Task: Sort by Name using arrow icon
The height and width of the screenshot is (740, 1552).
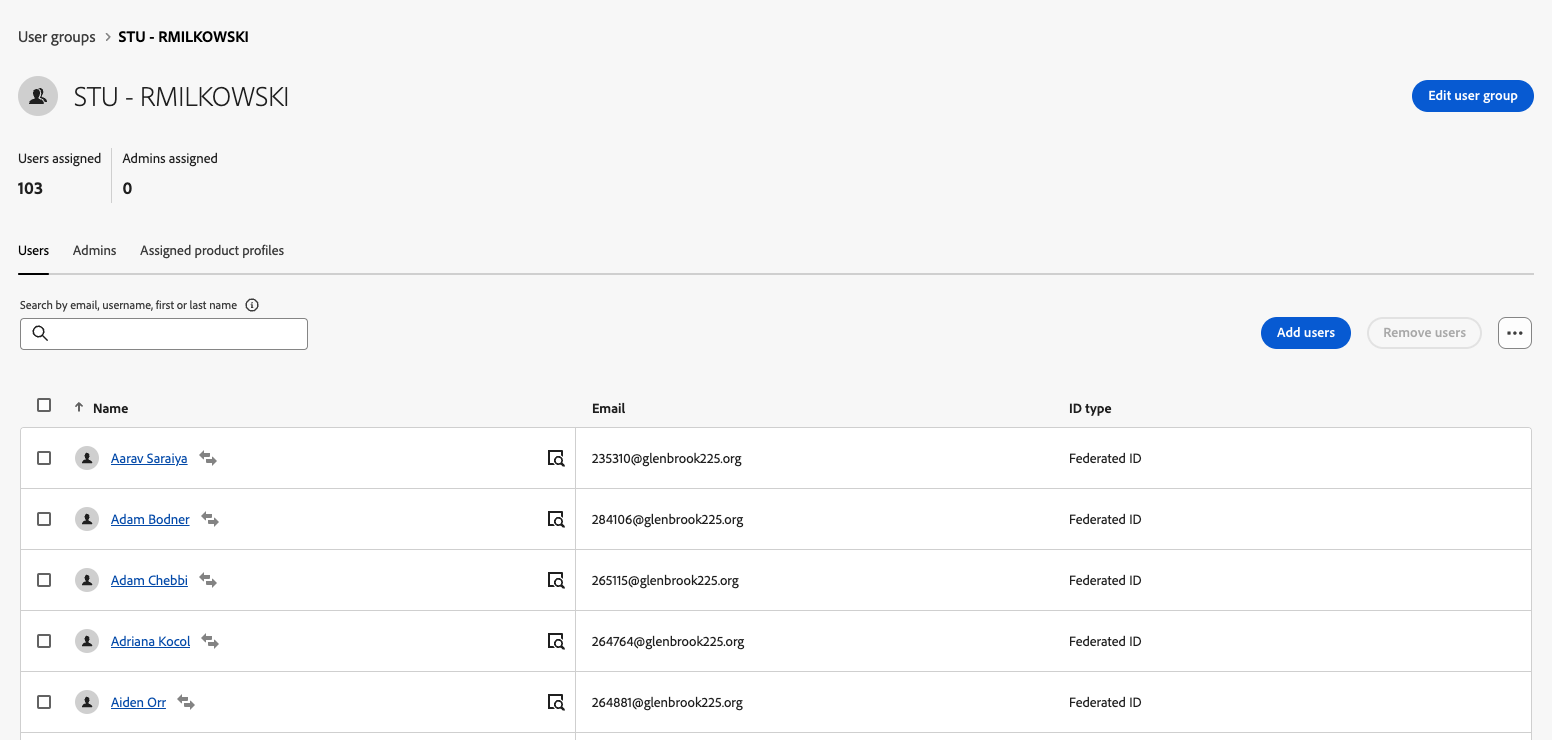Action: click(x=79, y=407)
